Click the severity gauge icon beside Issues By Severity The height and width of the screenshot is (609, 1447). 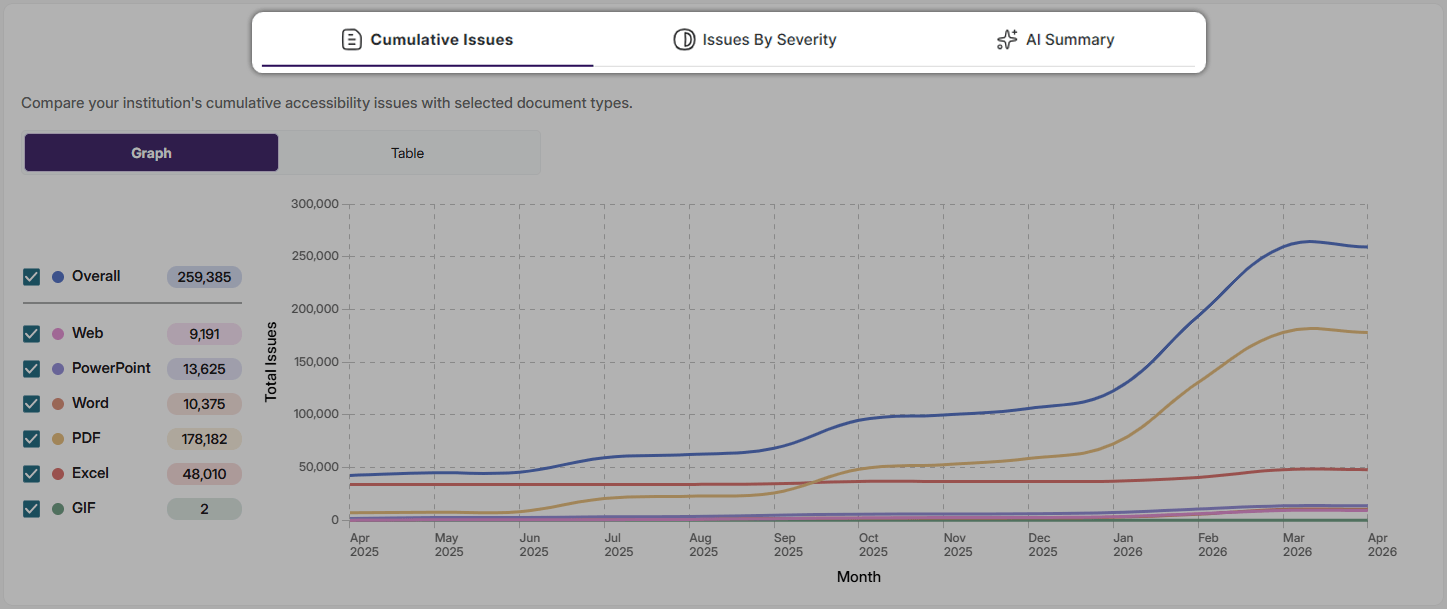click(x=685, y=39)
